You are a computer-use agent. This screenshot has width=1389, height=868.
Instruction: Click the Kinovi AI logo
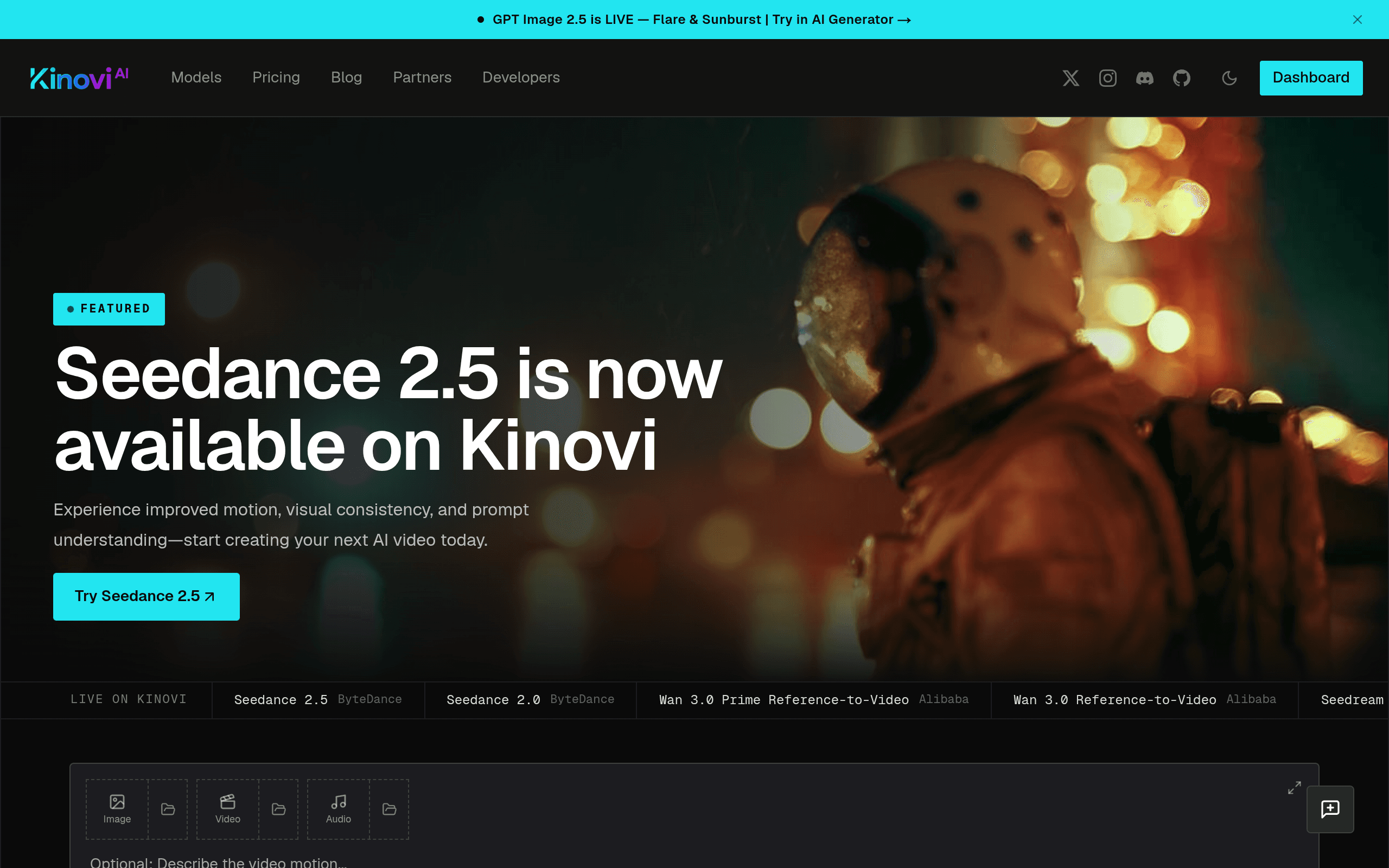click(79, 78)
